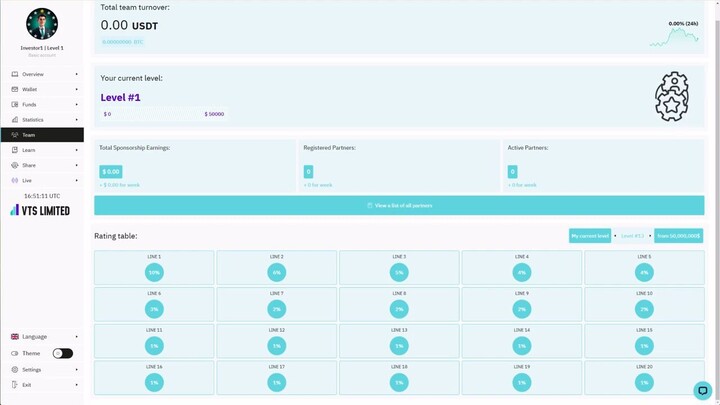Click the LINE 8 rating card
Screen dimensions: 720x405
[399, 304]
